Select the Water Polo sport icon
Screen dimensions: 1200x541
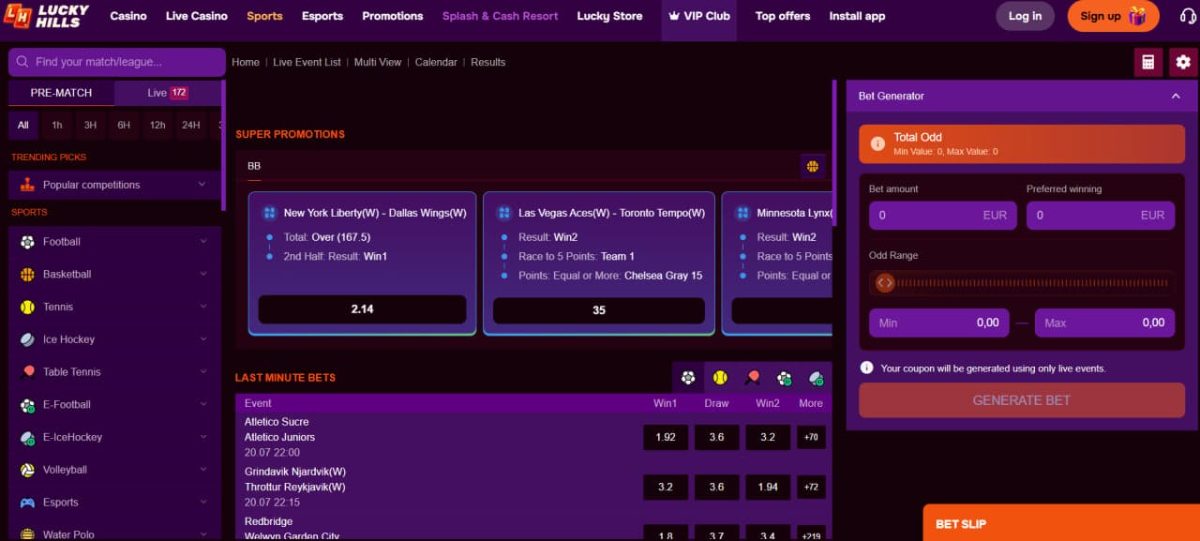(x=27, y=535)
